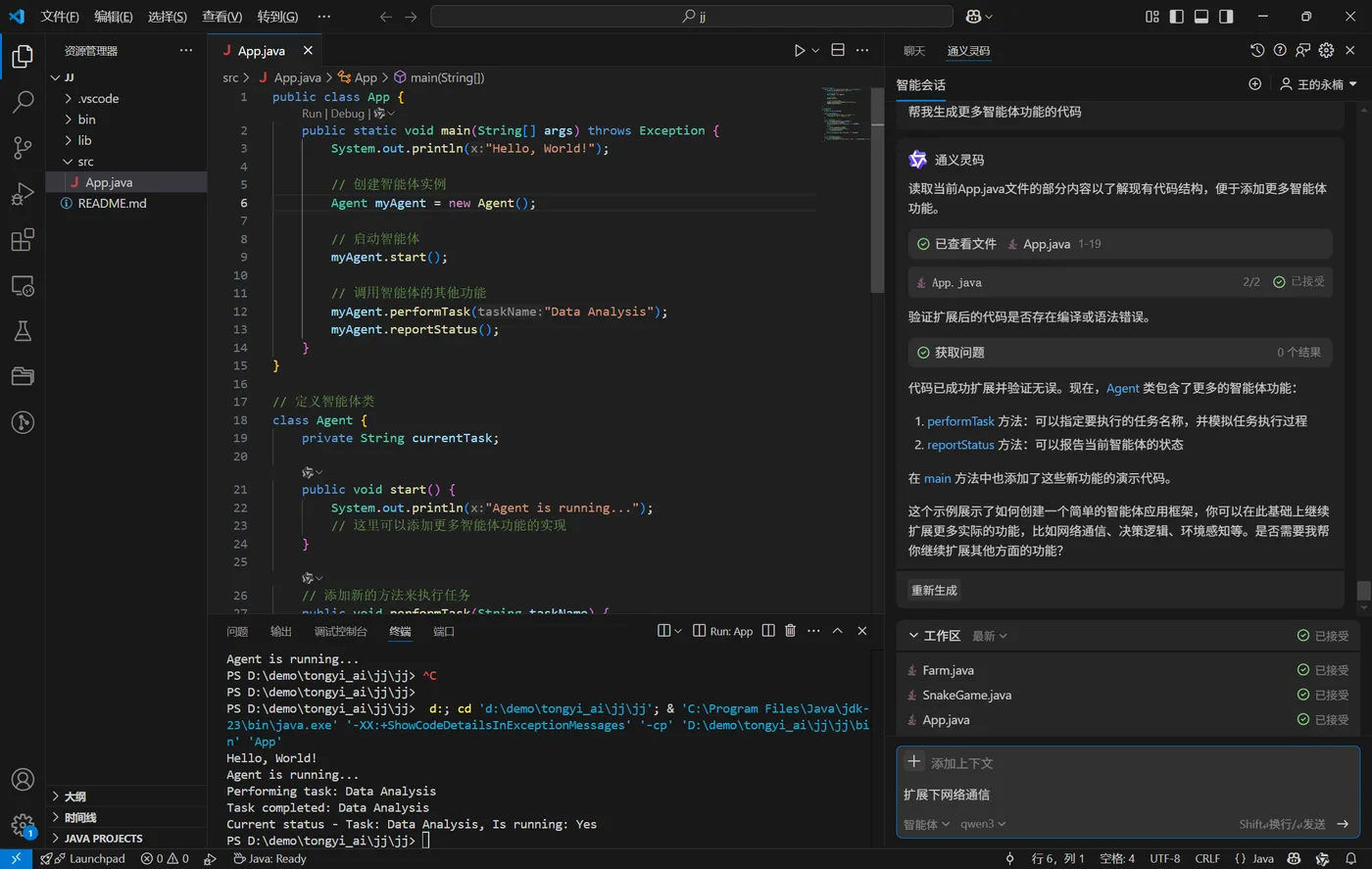Click the send arrow in chat input
Viewport: 1372px width, 869px height.
pyautogui.click(x=1343, y=824)
